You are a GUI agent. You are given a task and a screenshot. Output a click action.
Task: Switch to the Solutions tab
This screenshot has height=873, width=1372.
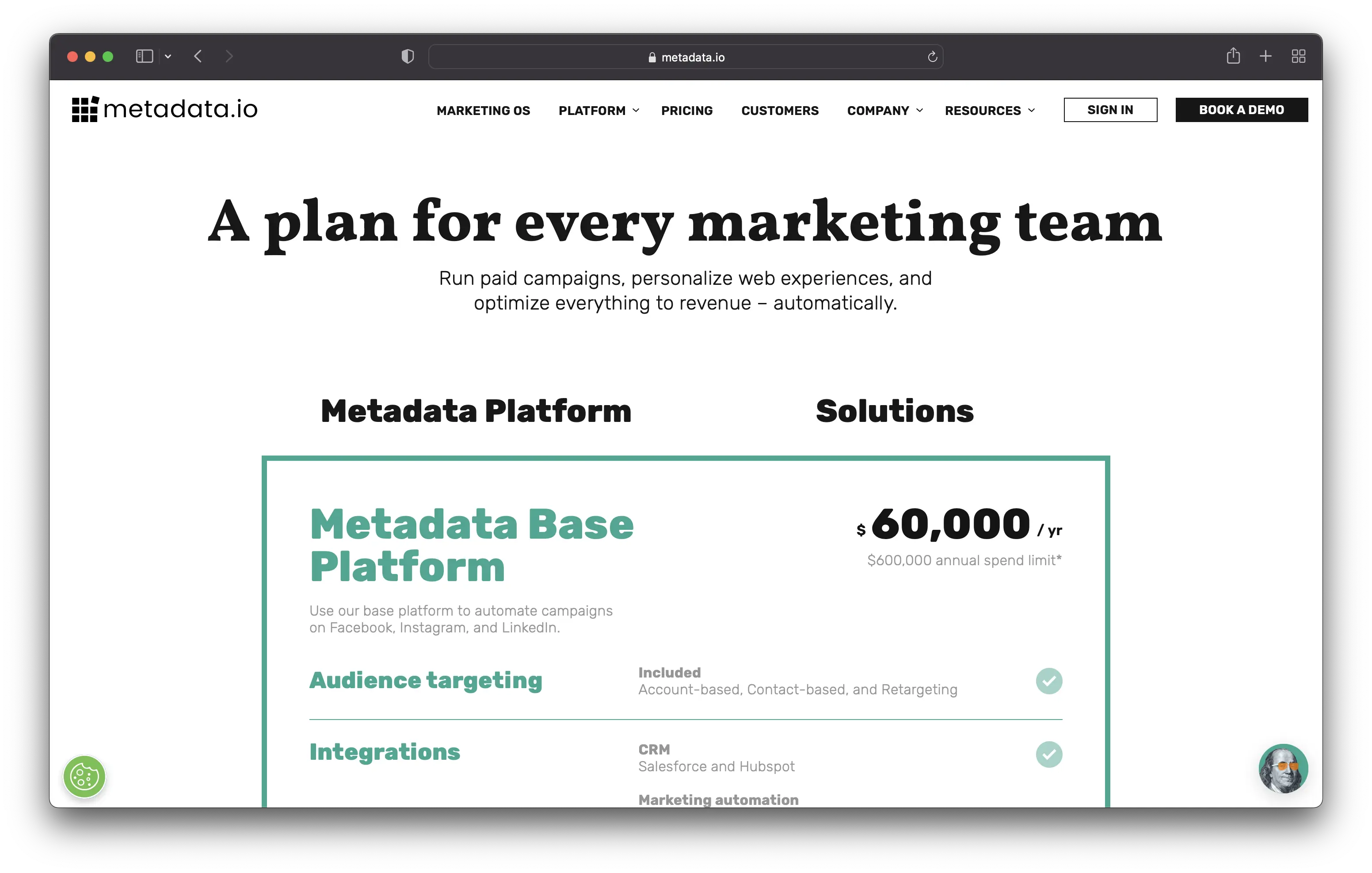click(895, 411)
